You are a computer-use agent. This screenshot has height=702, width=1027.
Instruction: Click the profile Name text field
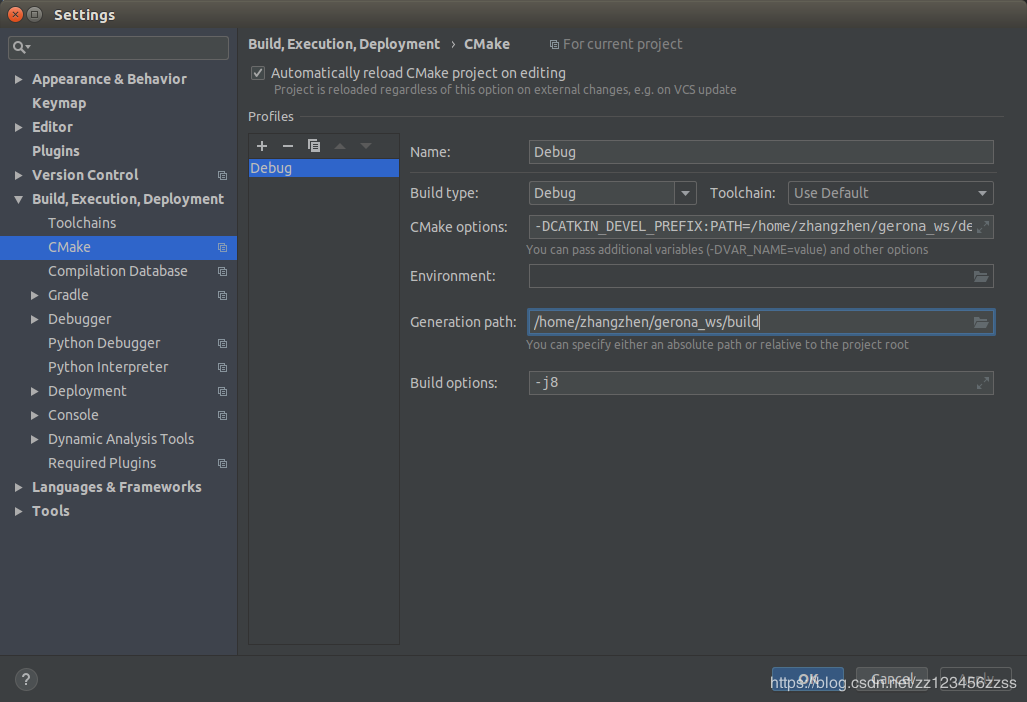coord(760,152)
